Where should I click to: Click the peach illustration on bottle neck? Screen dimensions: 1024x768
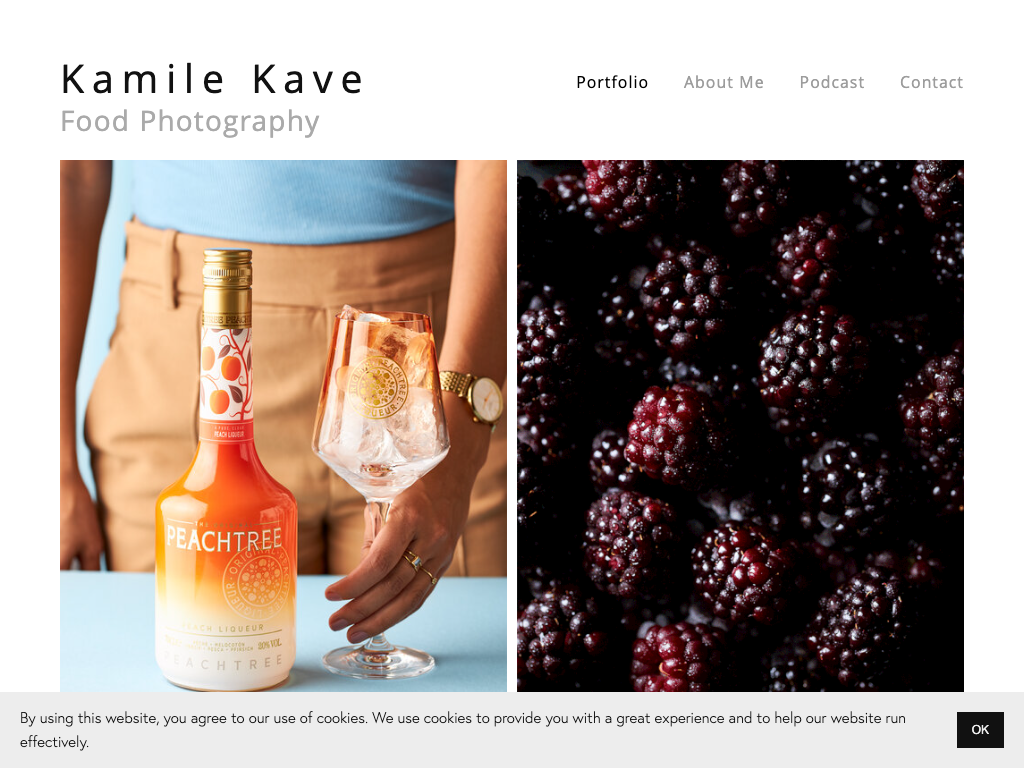pos(225,374)
